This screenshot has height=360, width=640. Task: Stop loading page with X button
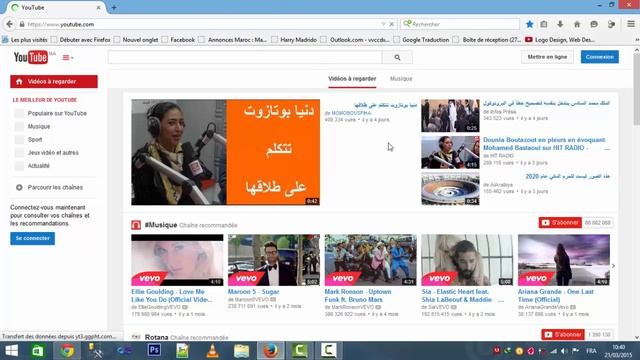click(391, 24)
